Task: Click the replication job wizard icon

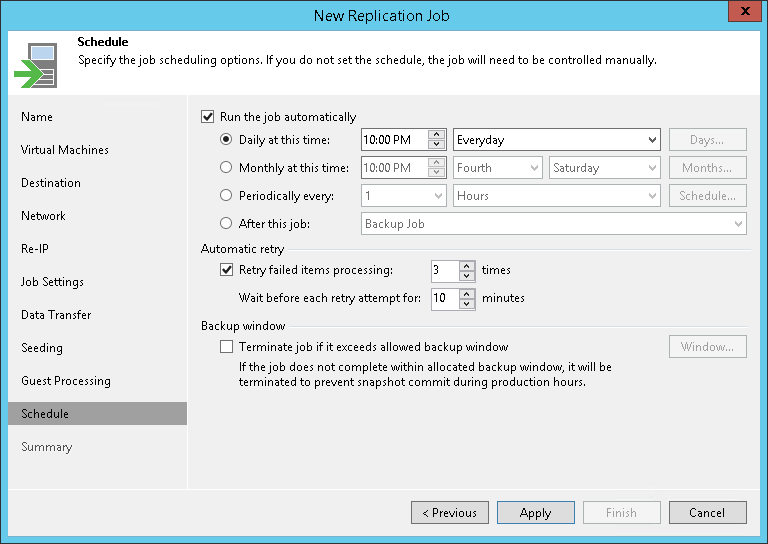Action: point(35,64)
